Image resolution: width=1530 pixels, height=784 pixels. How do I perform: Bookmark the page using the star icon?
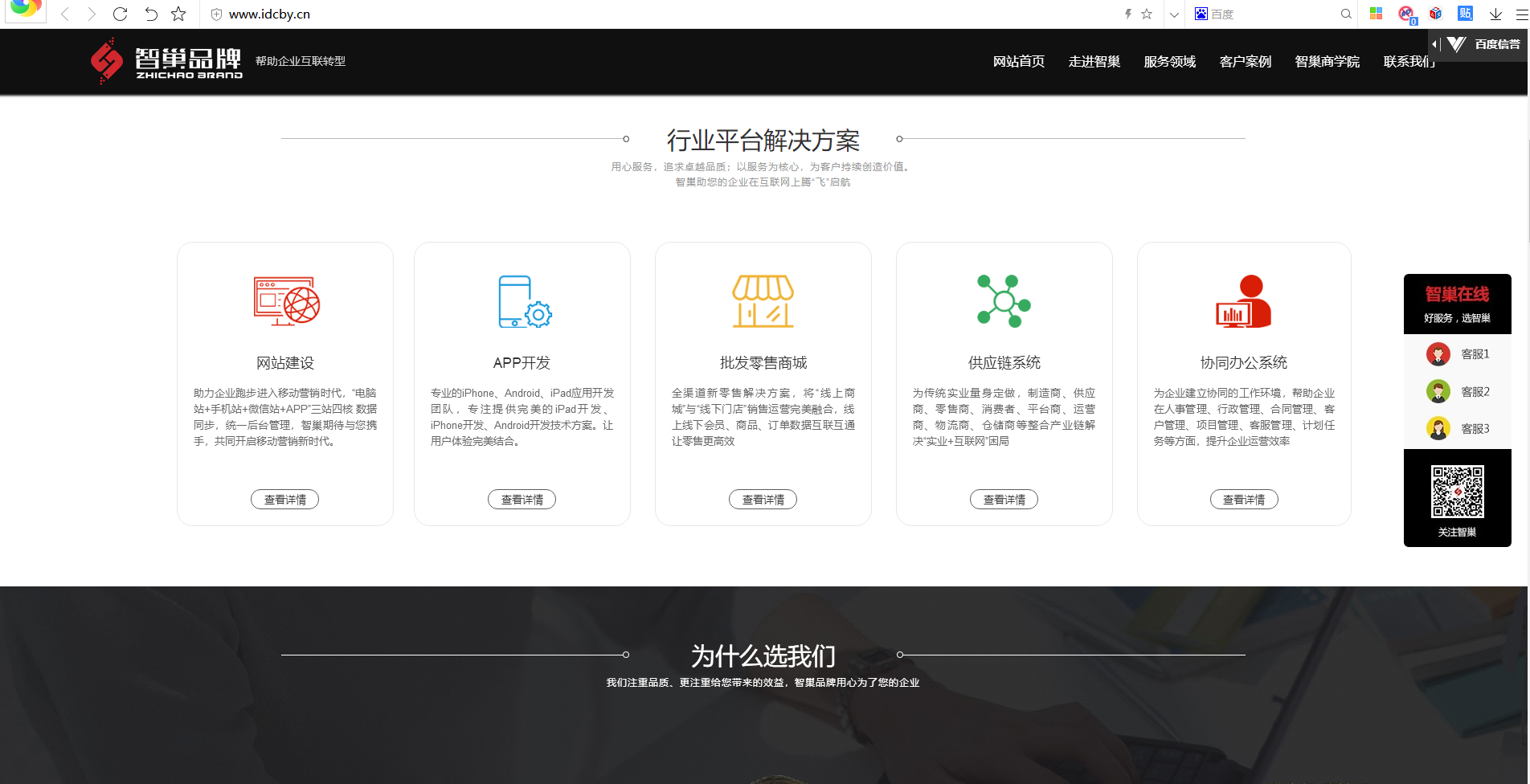click(x=1147, y=14)
